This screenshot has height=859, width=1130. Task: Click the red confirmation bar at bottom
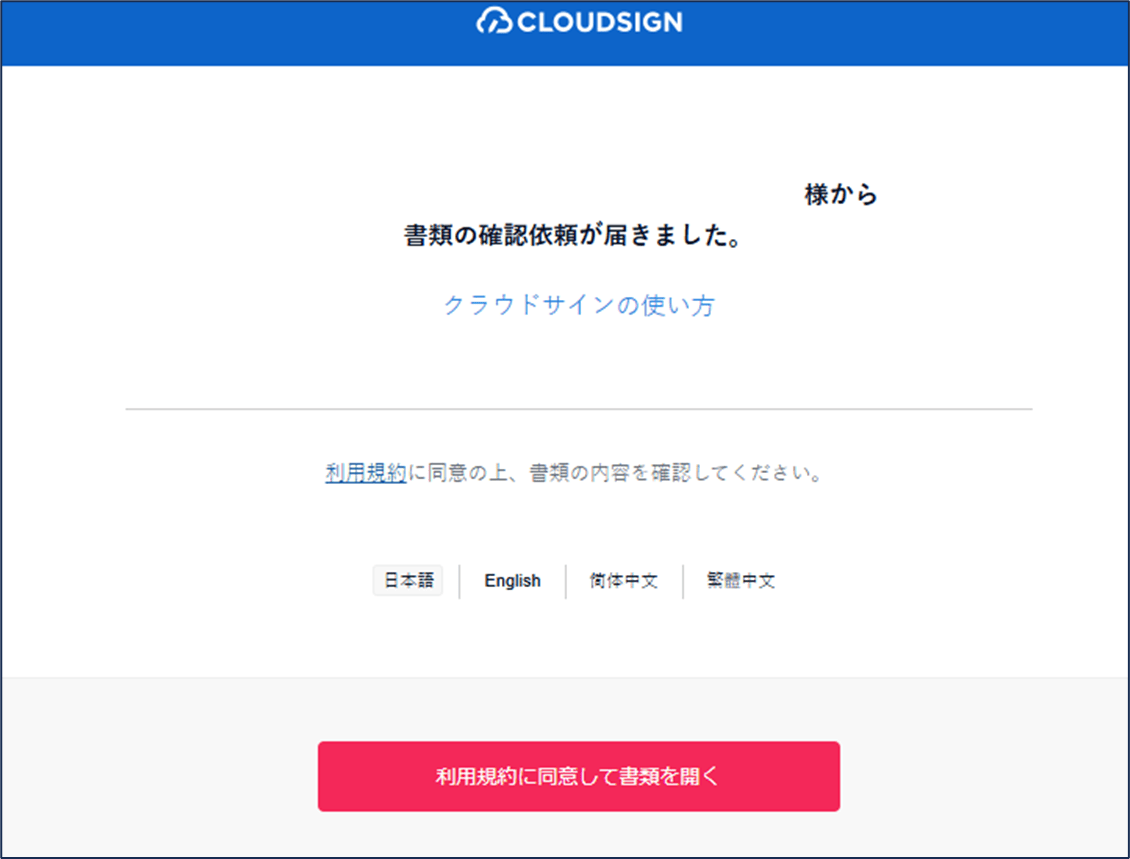[x=580, y=776]
